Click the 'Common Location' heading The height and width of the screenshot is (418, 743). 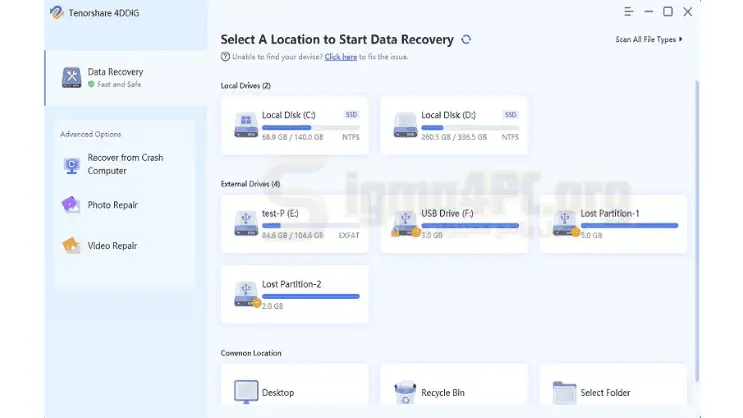pyautogui.click(x=251, y=353)
